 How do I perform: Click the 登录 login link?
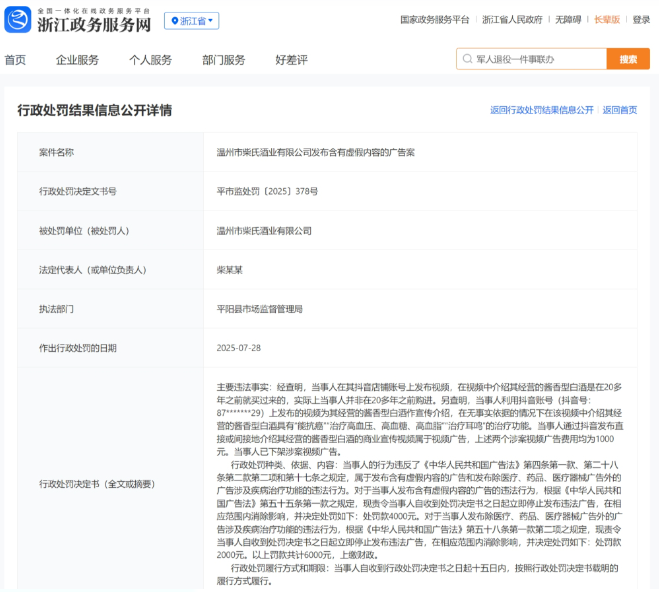click(641, 20)
